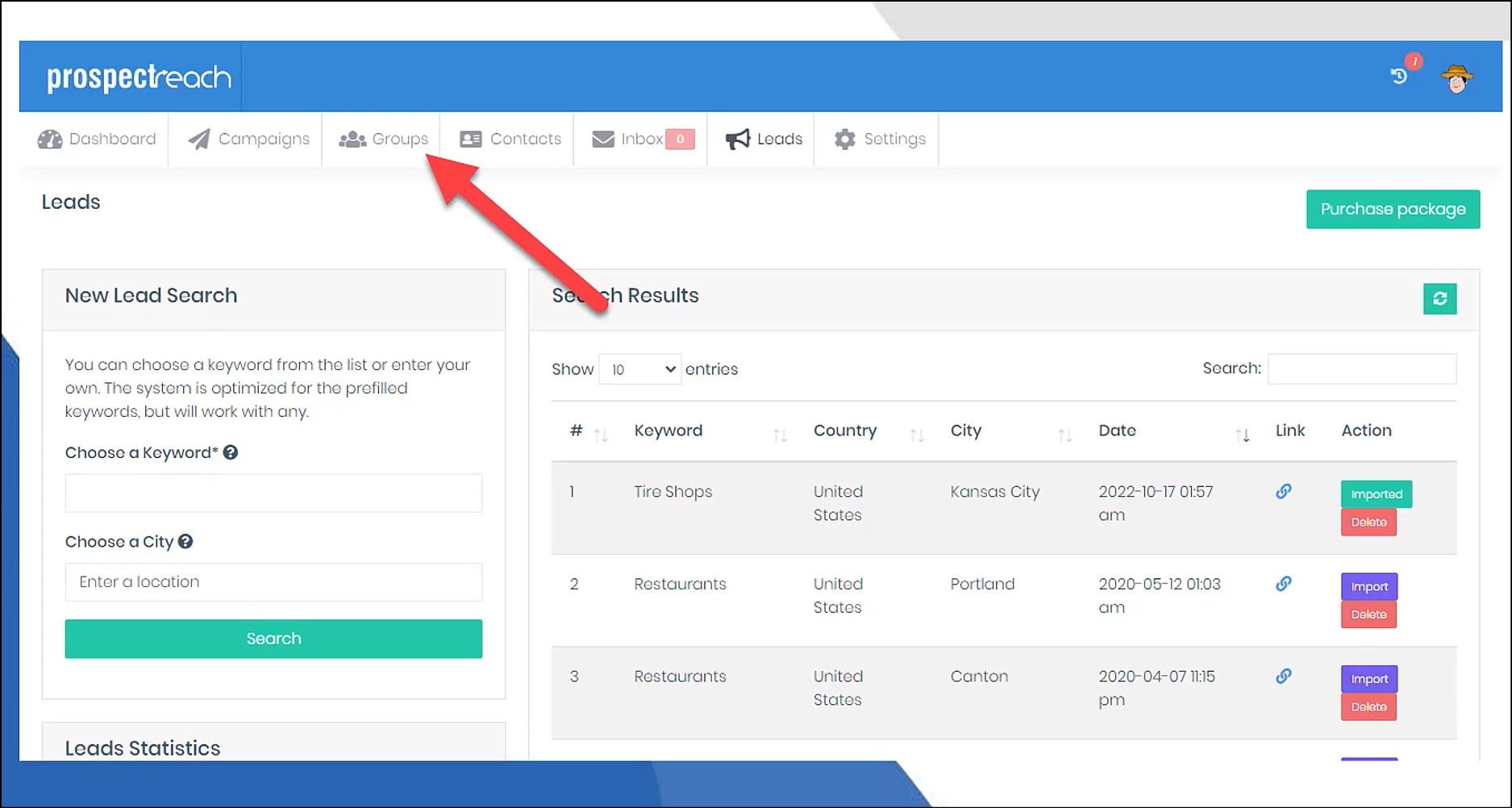Sort results by Keyword column arrows

point(780,435)
